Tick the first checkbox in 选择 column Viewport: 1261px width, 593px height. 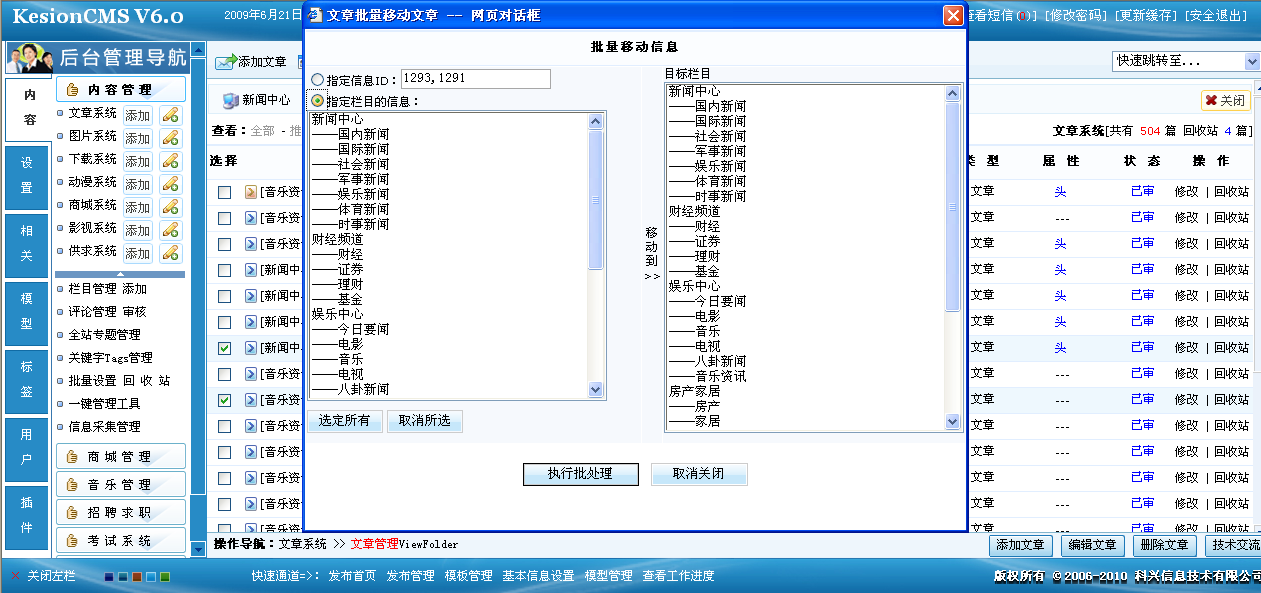(225, 192)
